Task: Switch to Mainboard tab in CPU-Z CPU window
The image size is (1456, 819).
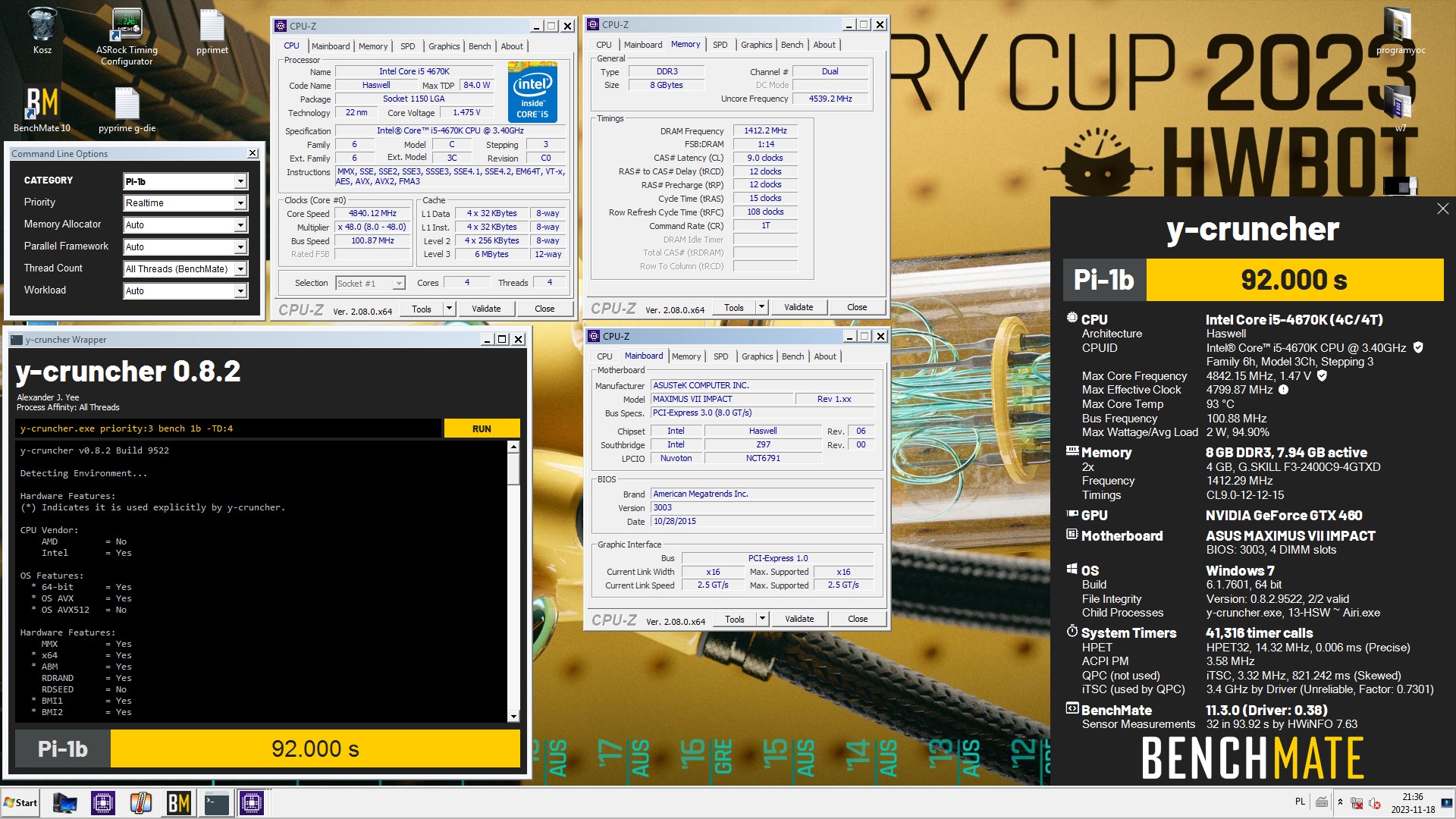Action: (331, 46)
